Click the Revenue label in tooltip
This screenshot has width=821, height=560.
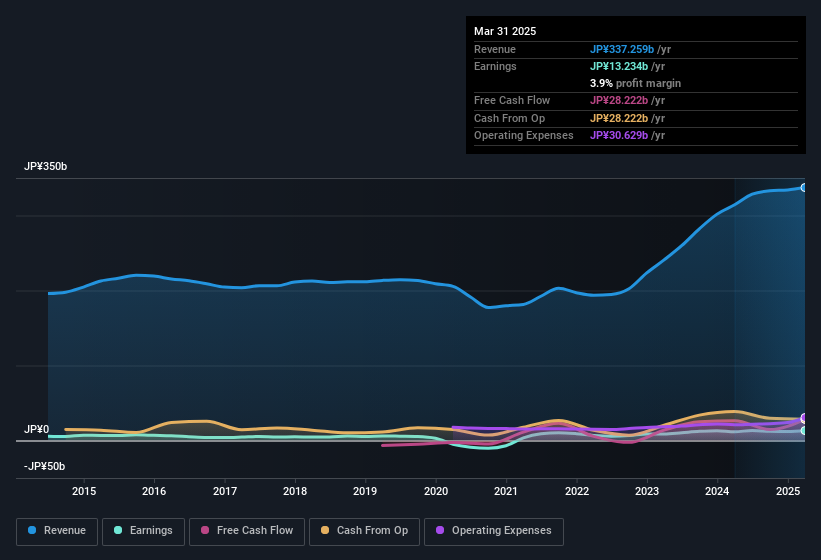[495, 49]
